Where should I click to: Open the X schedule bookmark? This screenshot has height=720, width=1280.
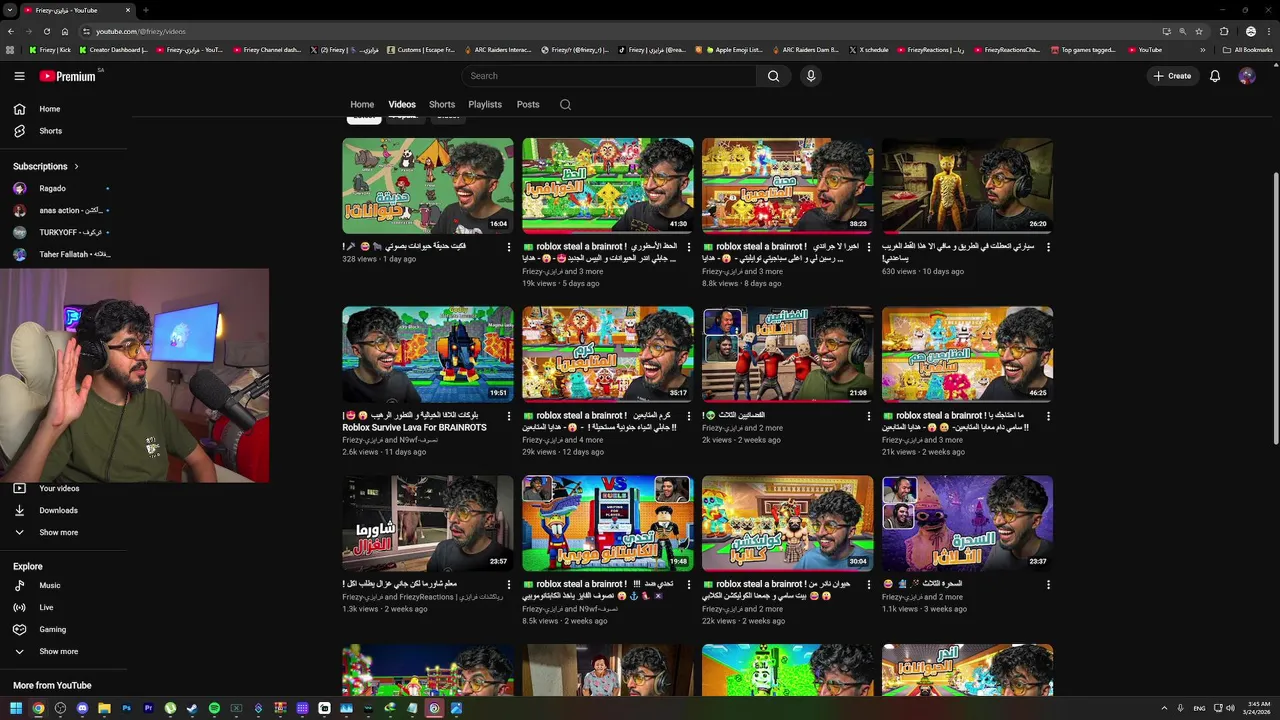point(868,49)
